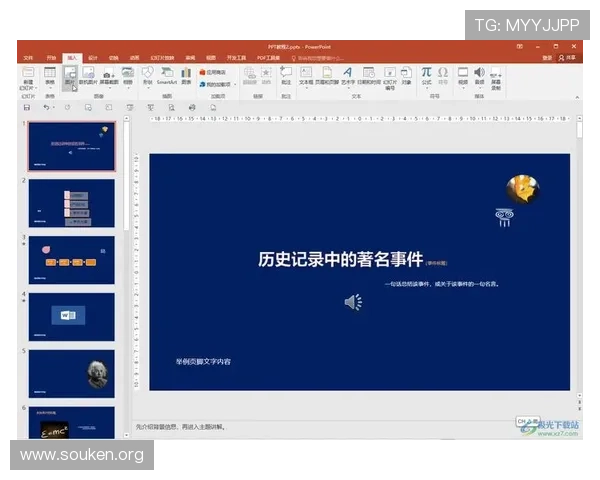Insert 幻灯片编号 slide number
Viewport: 600px width, 480px height.
pos(390,78)
